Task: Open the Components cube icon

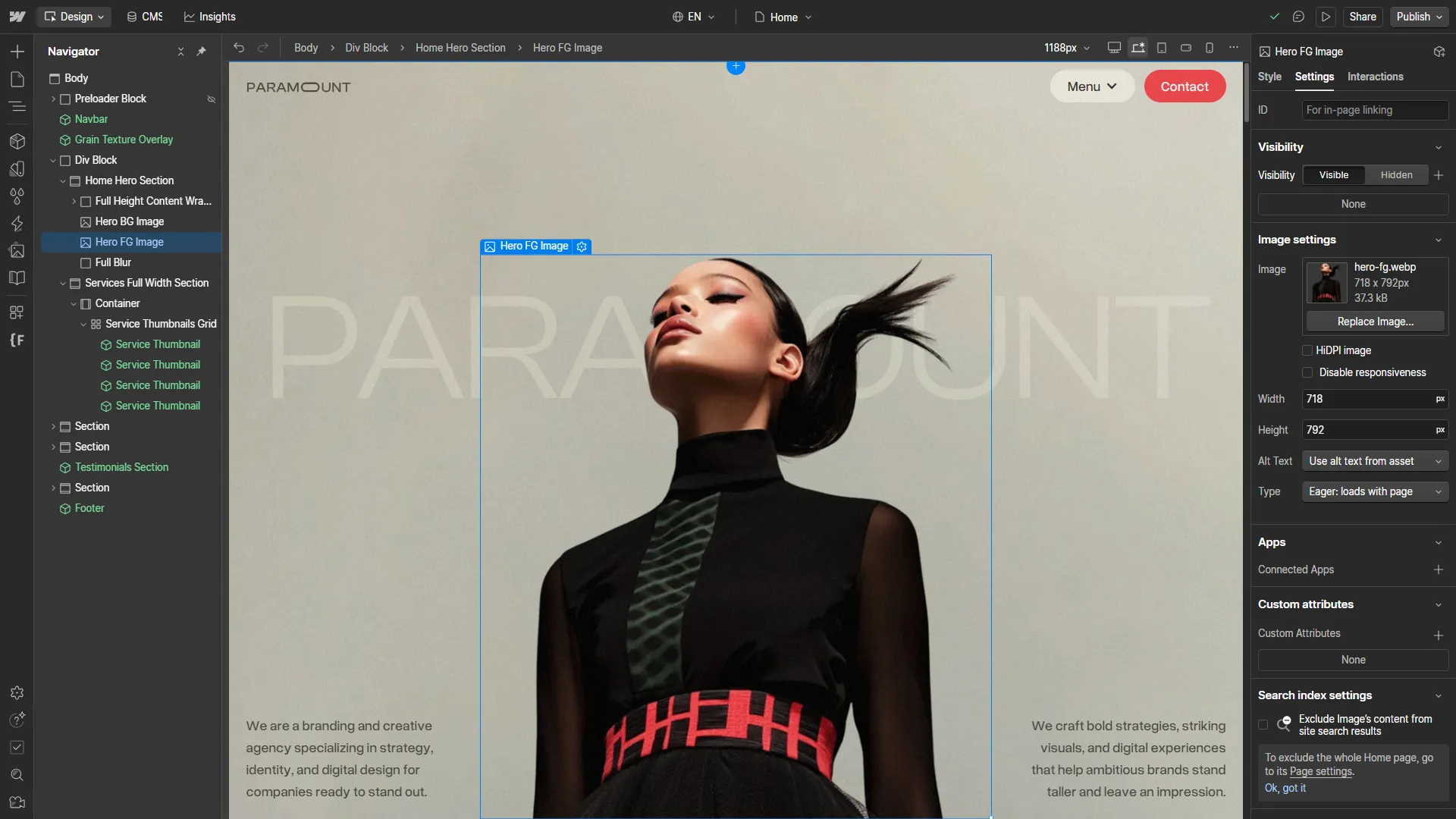Action: (17, 141)
